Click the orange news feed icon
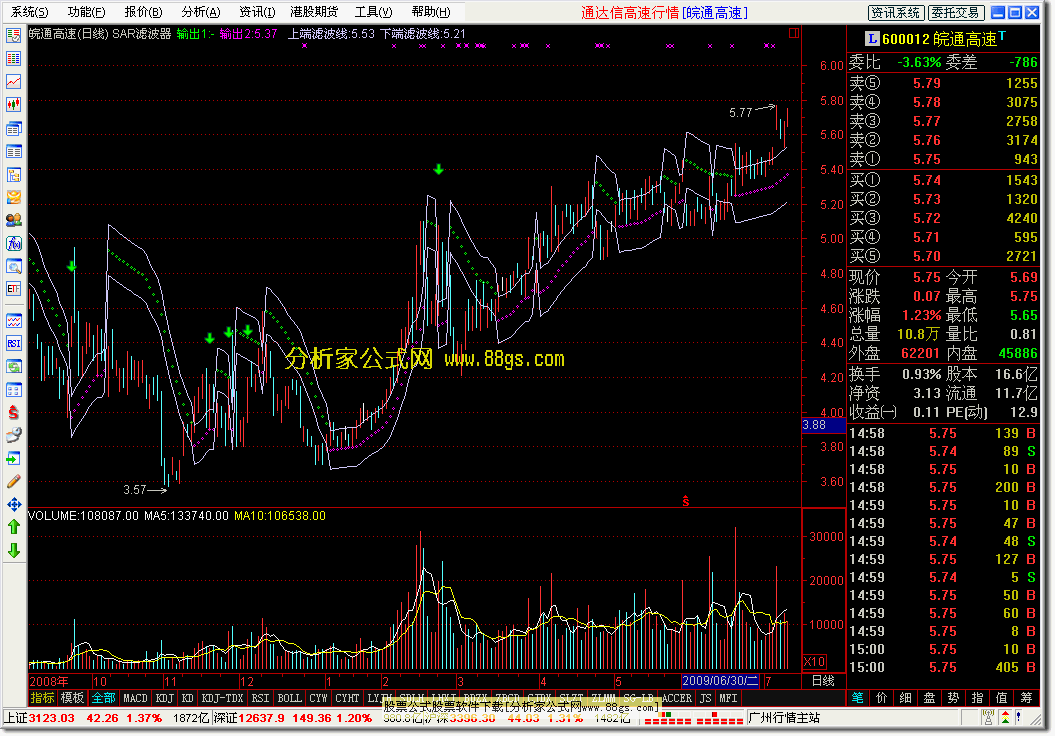Viewport: 1055px width, 736px height. tap(13, 197)
